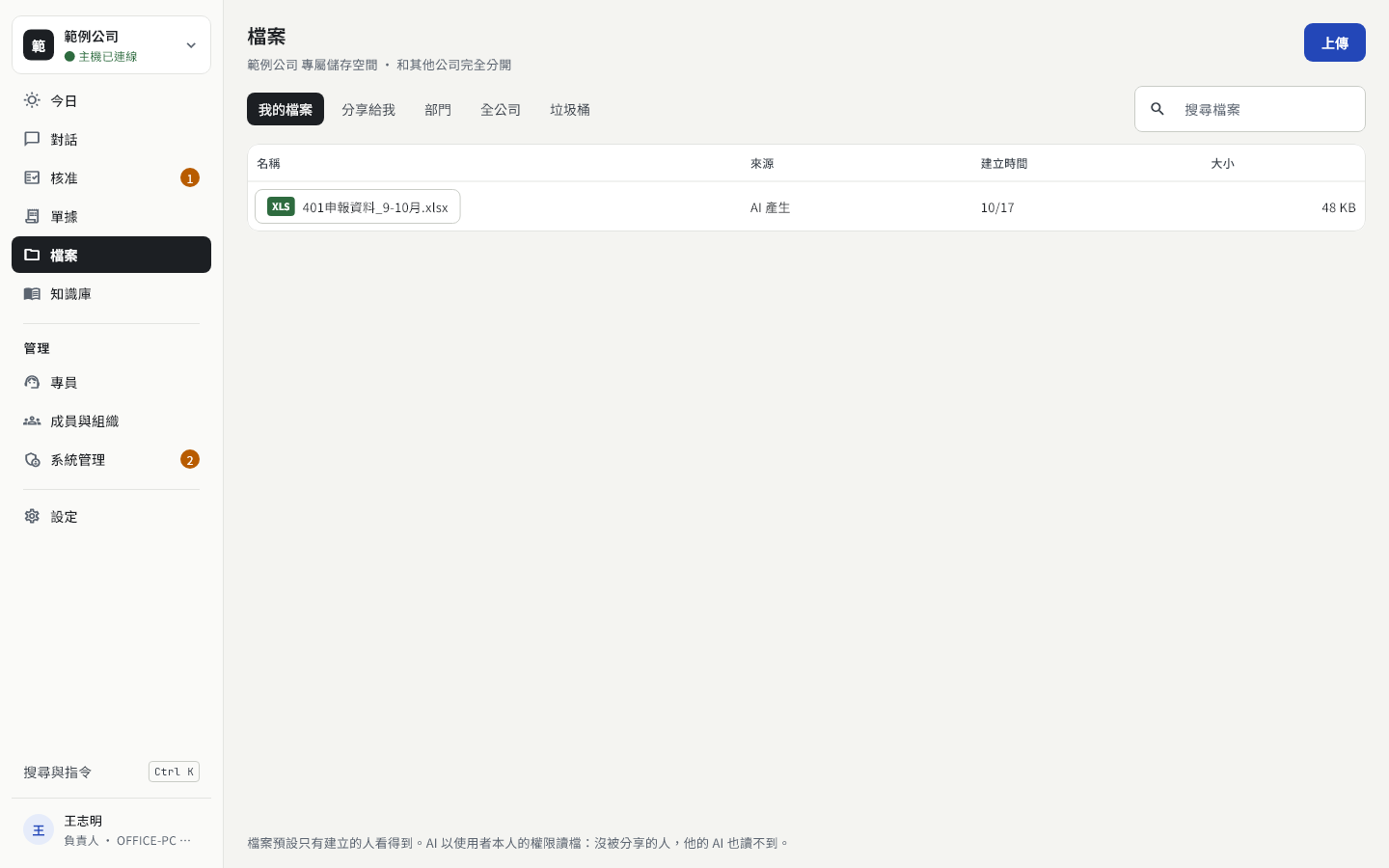The height and width of the screenshot is (868, 1389).
Task: Click the 單據 receipt icon
Action: [32, 216]
